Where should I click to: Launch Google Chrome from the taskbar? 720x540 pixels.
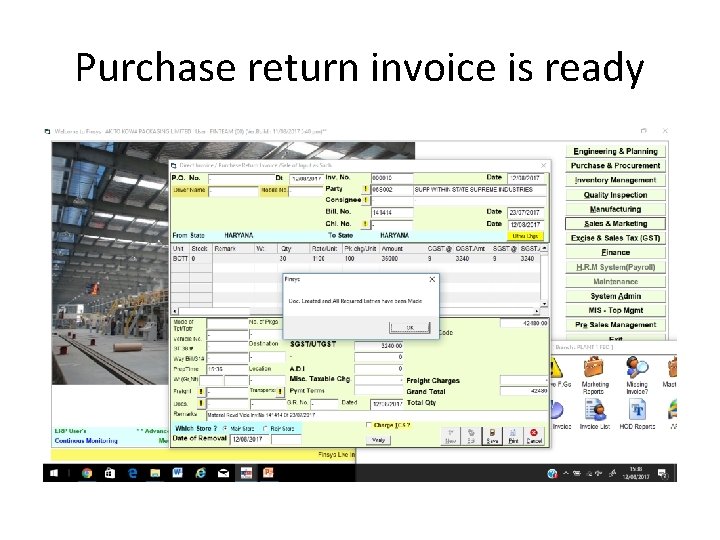(87, 473)
